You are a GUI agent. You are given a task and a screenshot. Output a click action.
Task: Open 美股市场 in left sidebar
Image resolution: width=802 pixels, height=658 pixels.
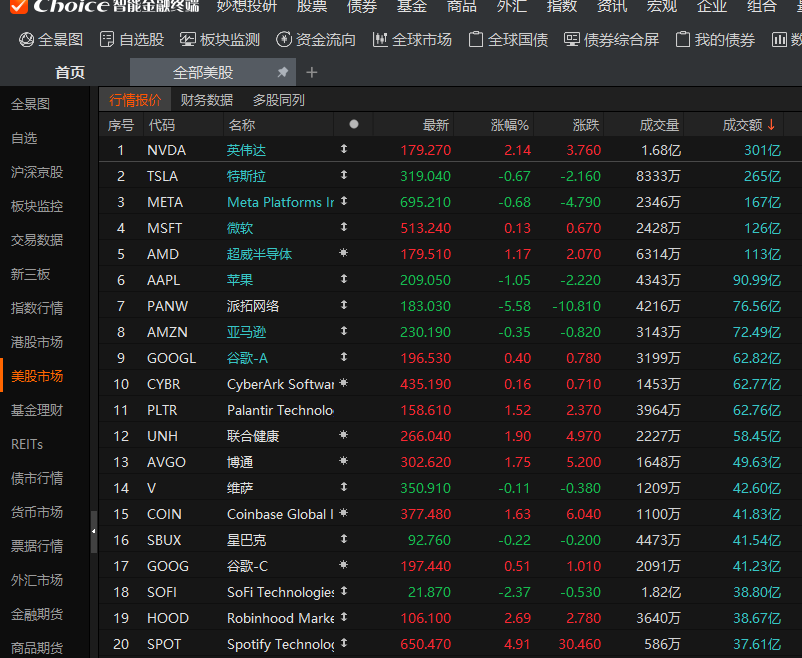(37, 376)
